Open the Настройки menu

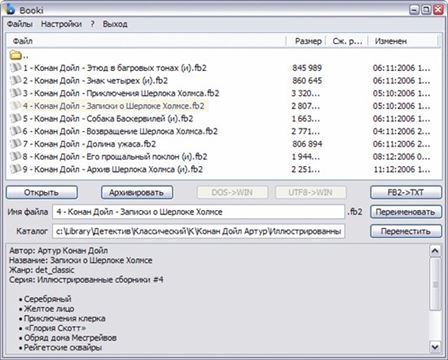[61, 24]
